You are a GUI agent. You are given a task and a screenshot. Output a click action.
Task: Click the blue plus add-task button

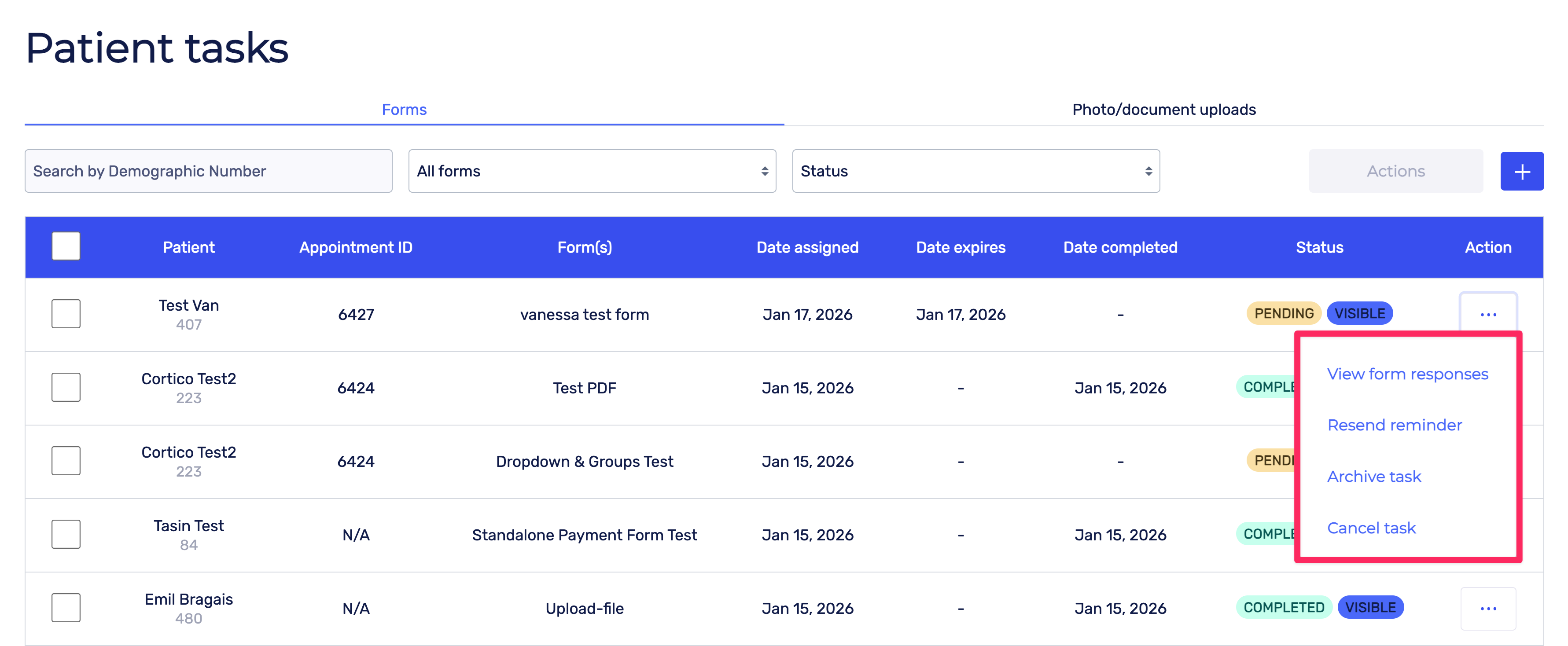click(x=1521, y=172)
